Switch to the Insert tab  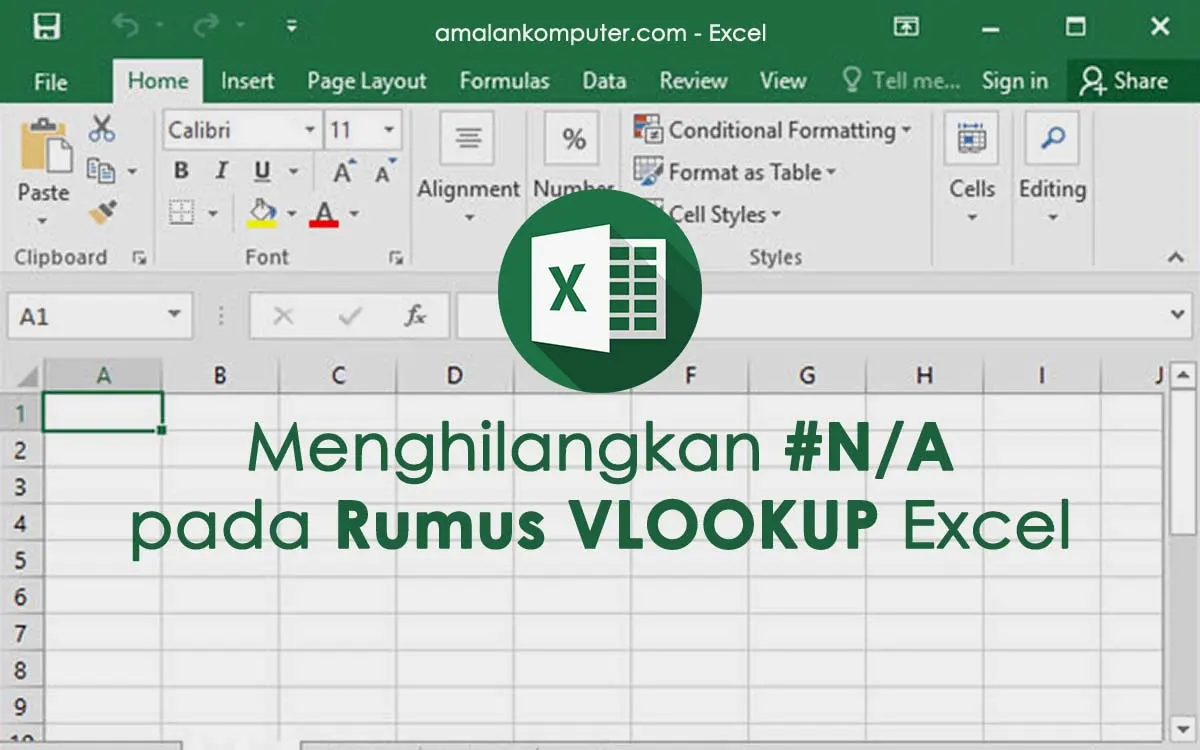[248, 81]
